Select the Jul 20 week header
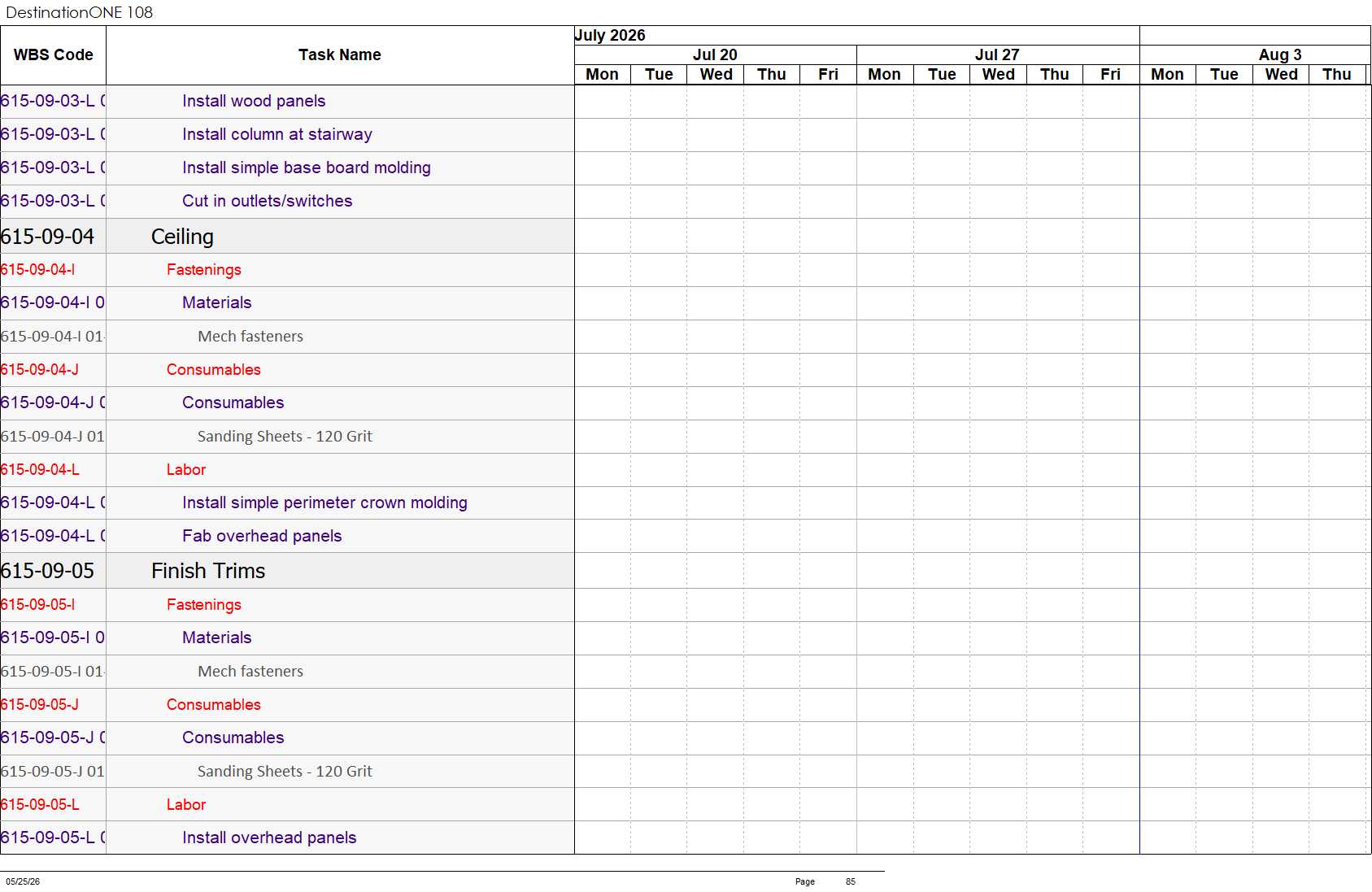Viewport: 1372px width, 892px height. pyautogui.click(x=715, y=54)
